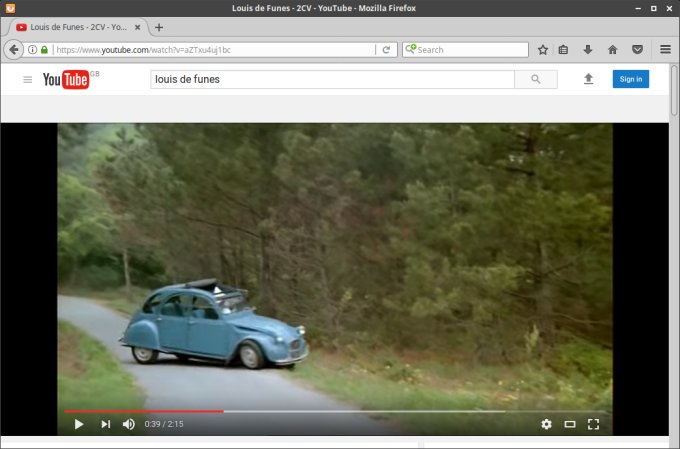Enter full screen mode
The image size is (680, 449).
593,424
